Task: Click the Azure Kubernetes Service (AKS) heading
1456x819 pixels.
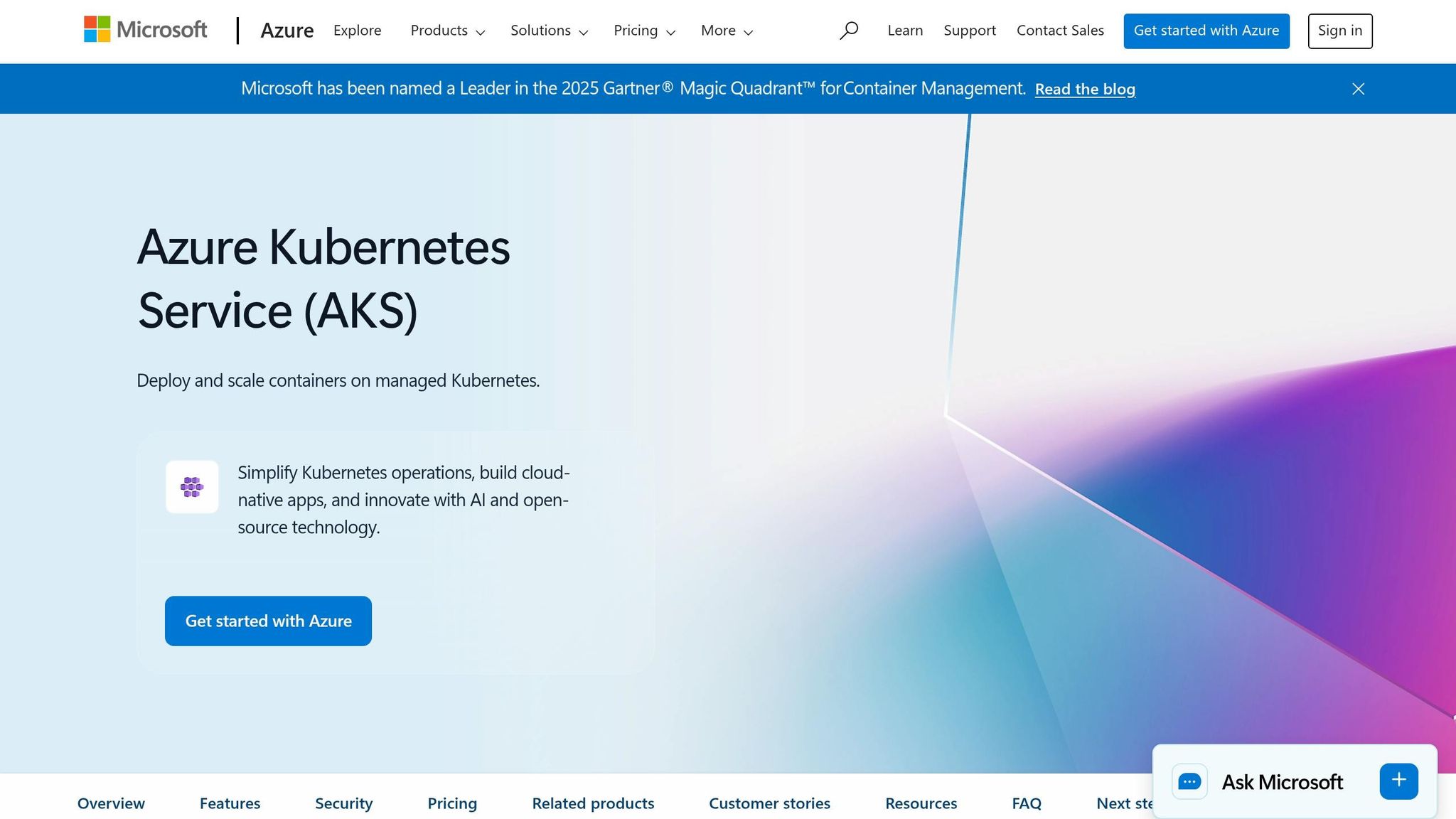Action: click(x=323, y=278)
